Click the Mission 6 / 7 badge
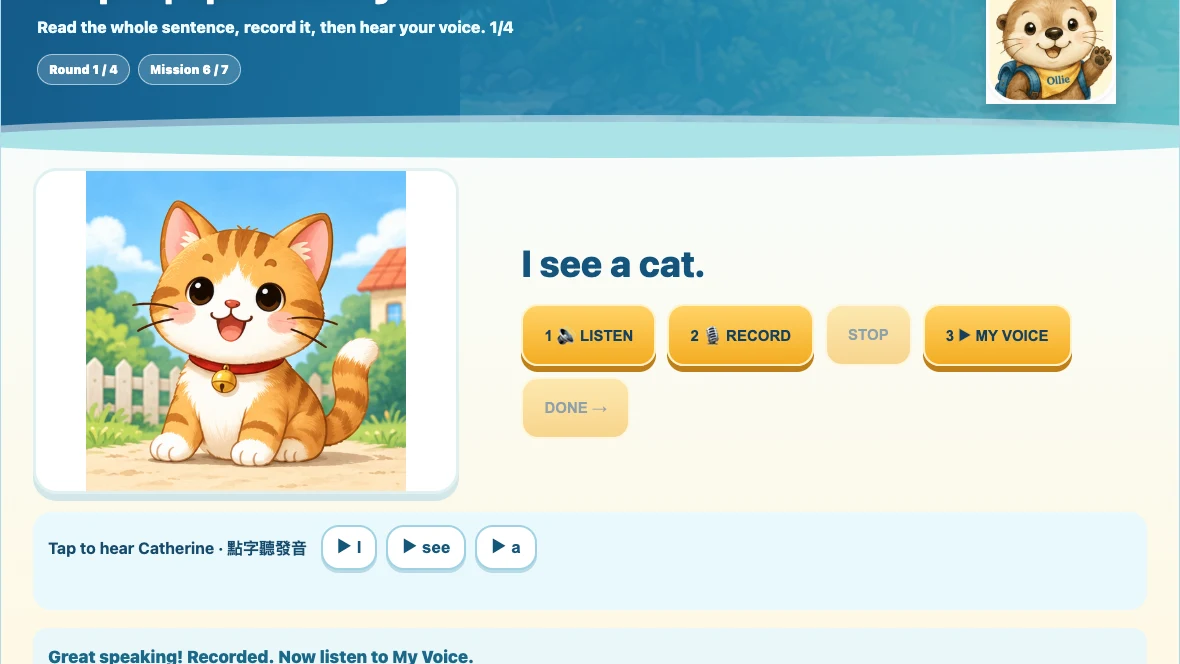This screenshot has height=664, width=1180. coord(190,69)
